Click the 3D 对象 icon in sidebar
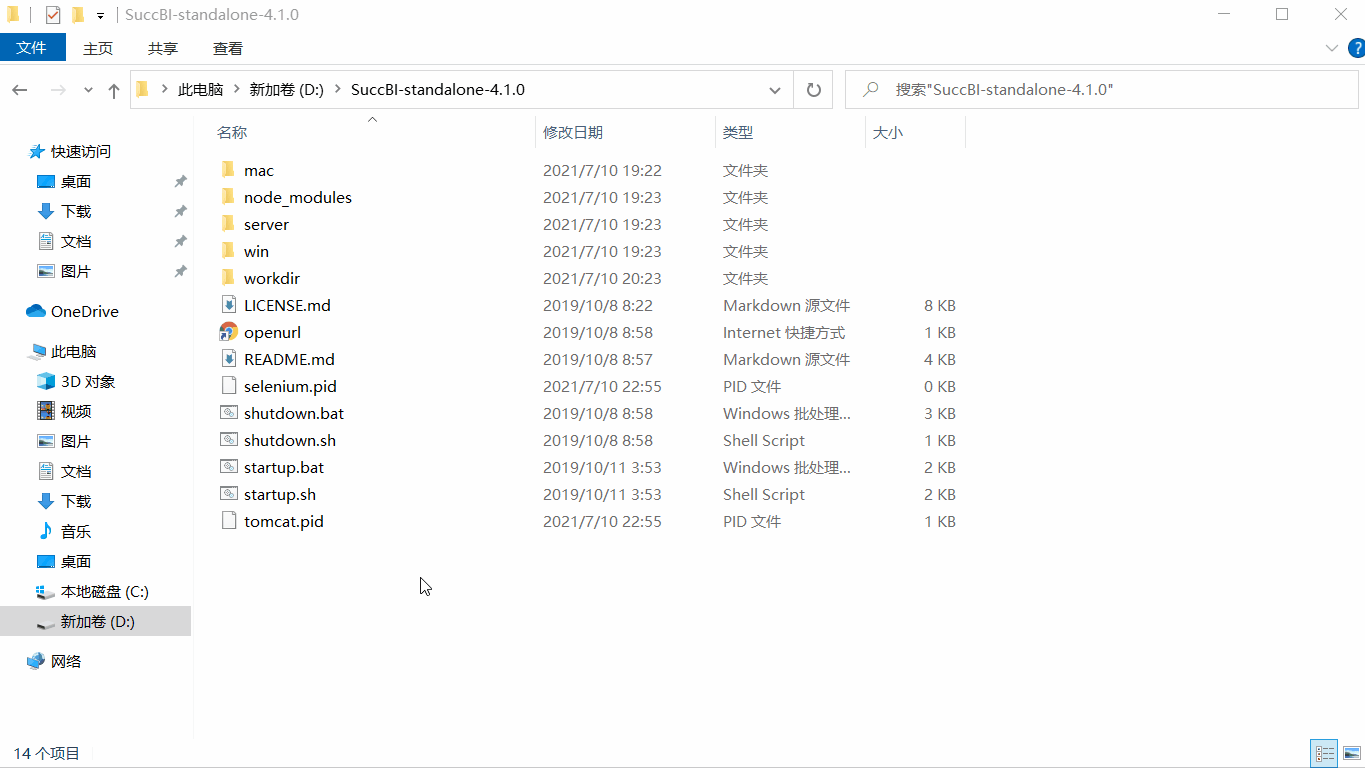Viewport: 1365px width, 768px height. pyautogui.click(x=45, y=381)
